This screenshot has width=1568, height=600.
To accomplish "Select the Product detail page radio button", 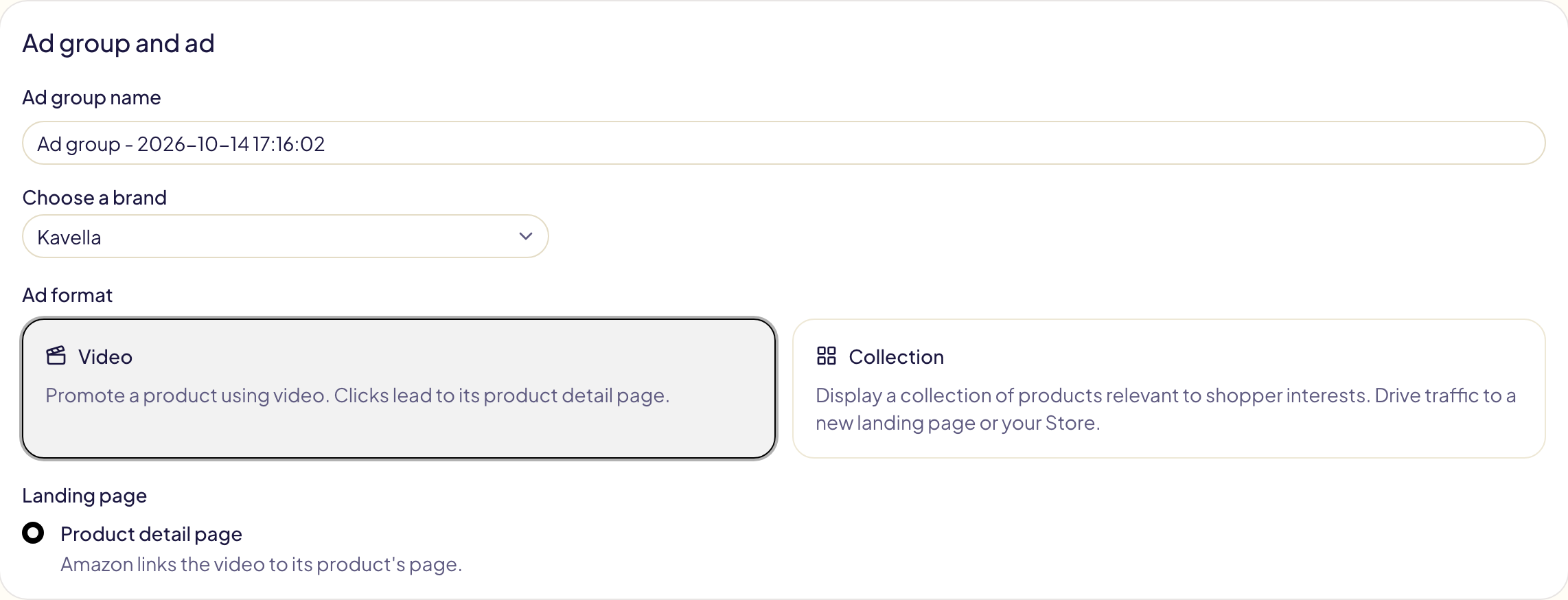I will point(33,533).
